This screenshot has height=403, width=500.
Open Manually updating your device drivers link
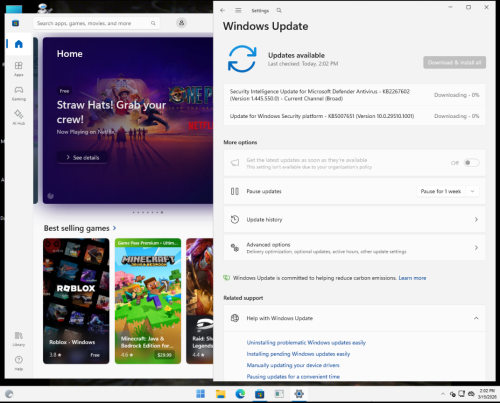coord(293,365)
